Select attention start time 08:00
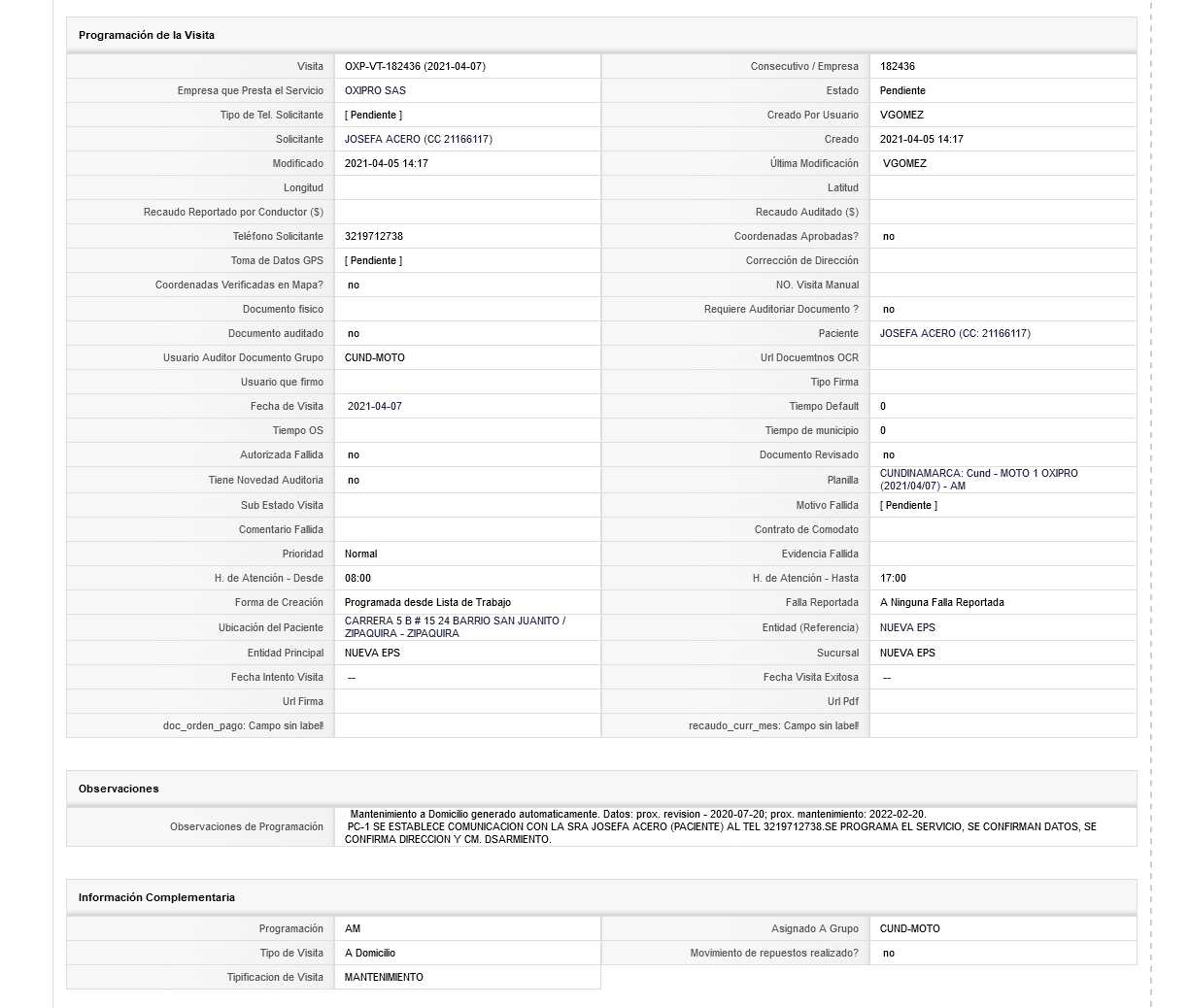Viewport: 1189px width, 1008px height. (x=357, y=578)
